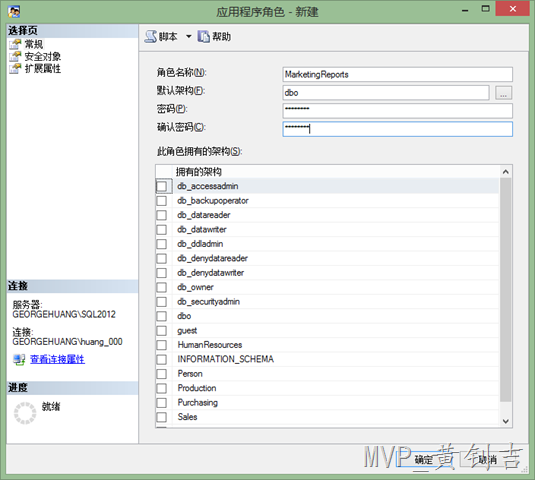This screenshot has height=480, width=535.
Task: Minimize the application role window
Action: tap(465, 10)
